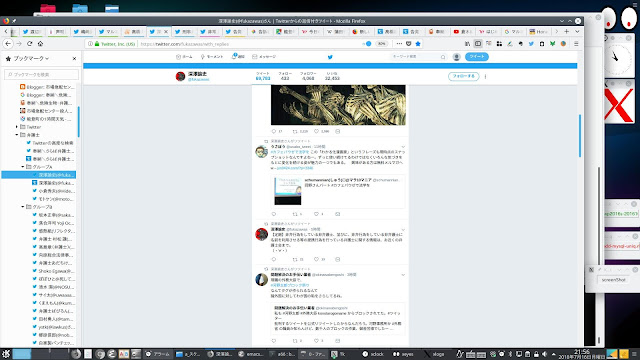Open Twitterの高度な検索 bookmark
Viewport: 640px width, 360px height.
pyautogui.click(x=49, y=143)
